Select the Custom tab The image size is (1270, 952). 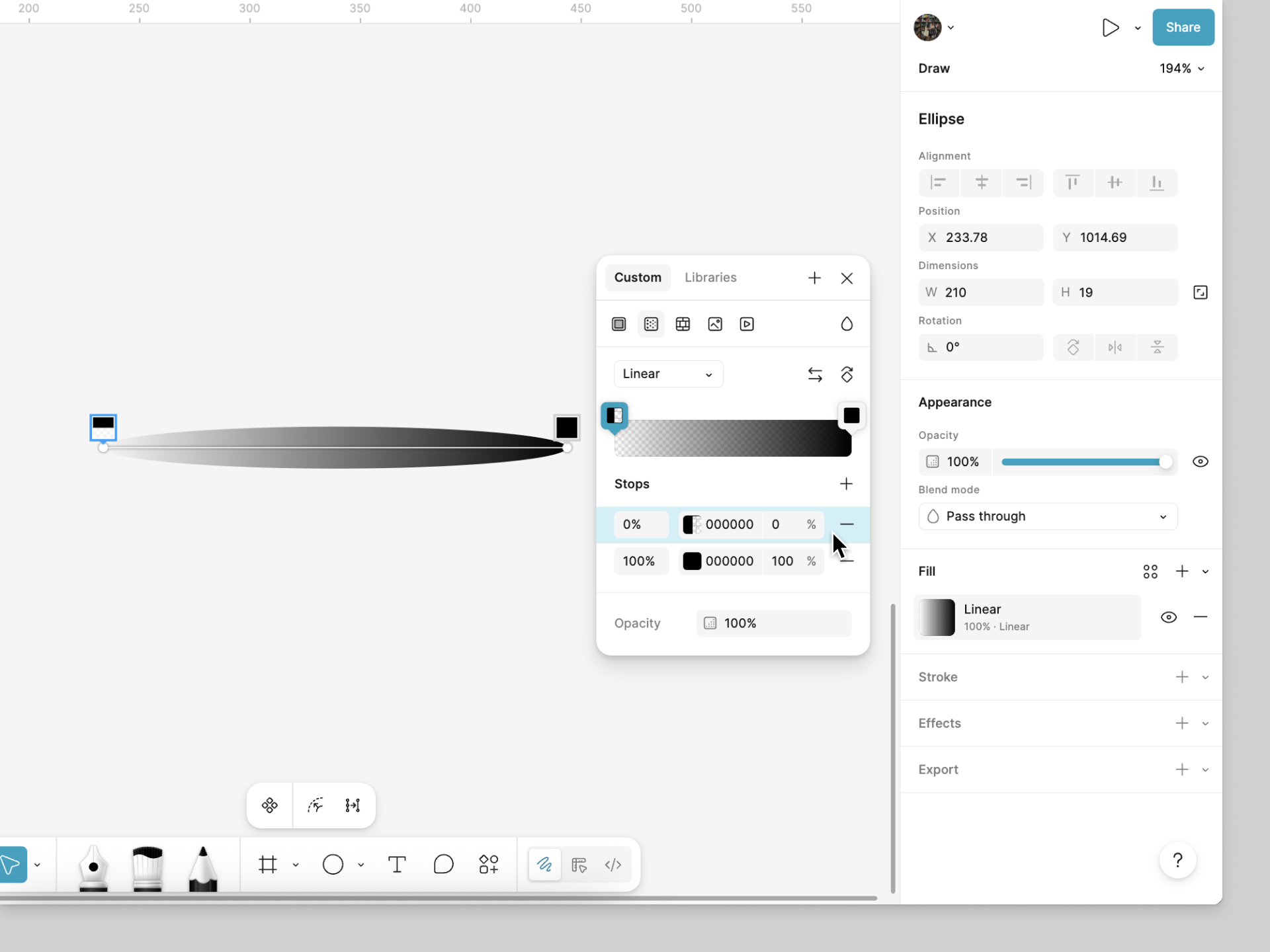click(x=638, y=278)
